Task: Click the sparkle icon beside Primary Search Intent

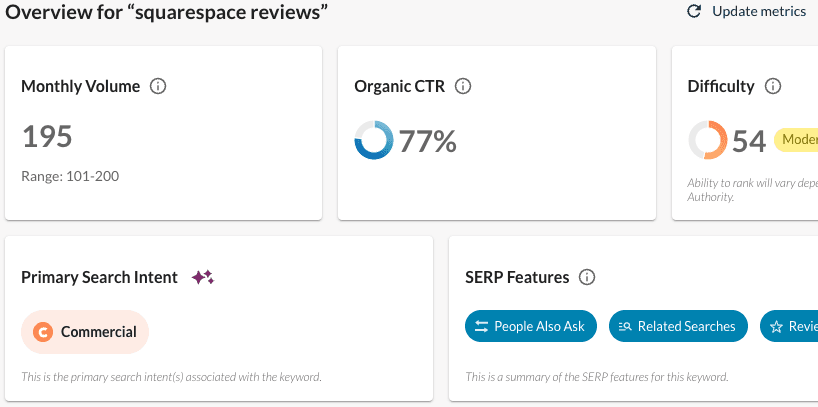Action: coord(203,277)
